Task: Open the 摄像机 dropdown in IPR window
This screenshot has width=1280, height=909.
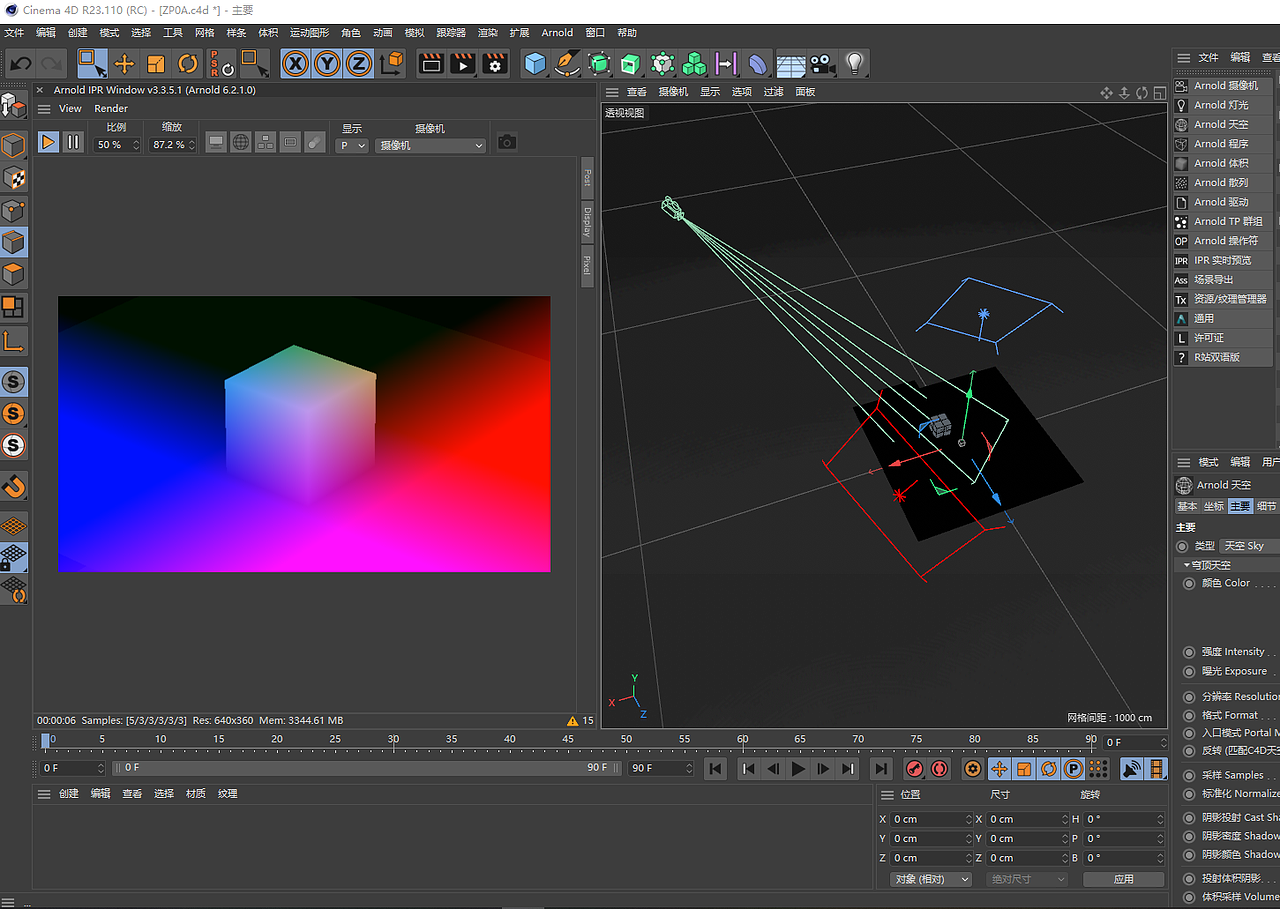Action: pyautogui.click(x=430, y=145)
